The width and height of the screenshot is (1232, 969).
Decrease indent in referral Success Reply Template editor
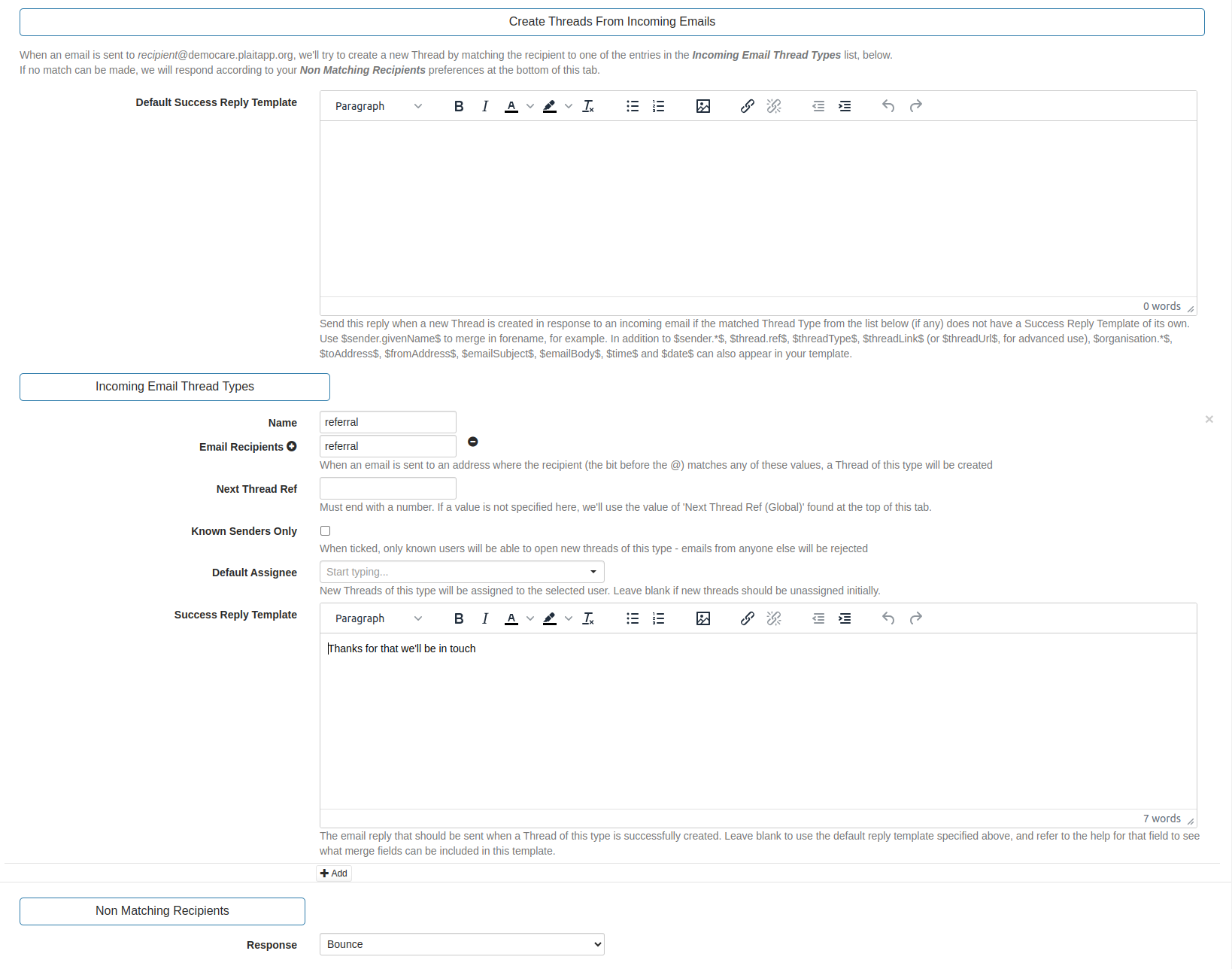818,618
